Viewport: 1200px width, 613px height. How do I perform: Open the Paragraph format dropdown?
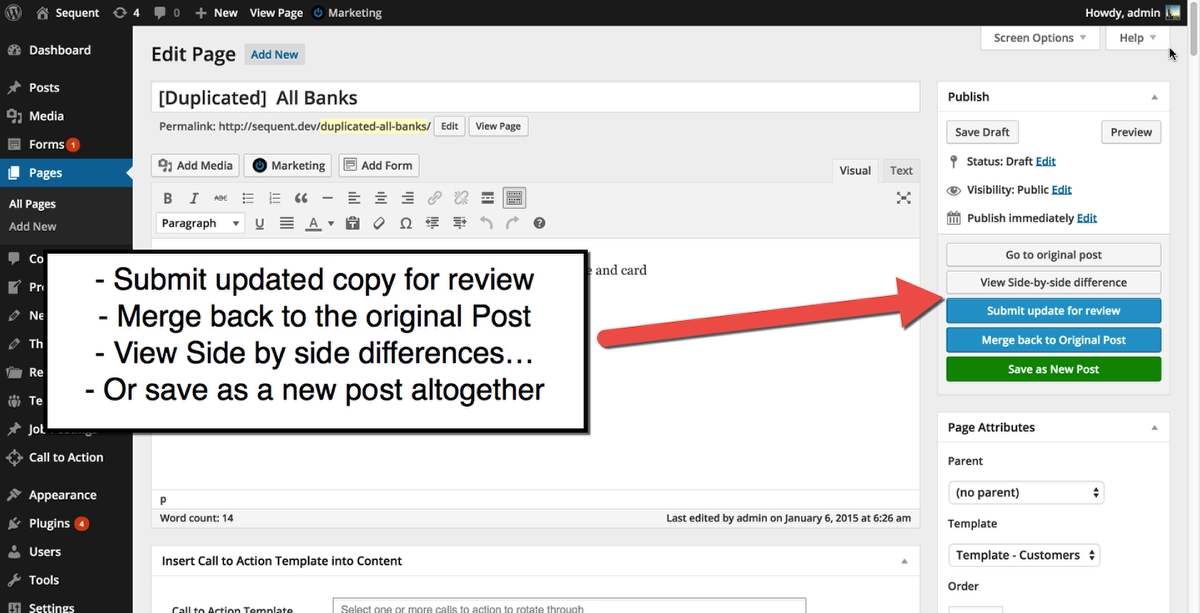coord(200,223)
